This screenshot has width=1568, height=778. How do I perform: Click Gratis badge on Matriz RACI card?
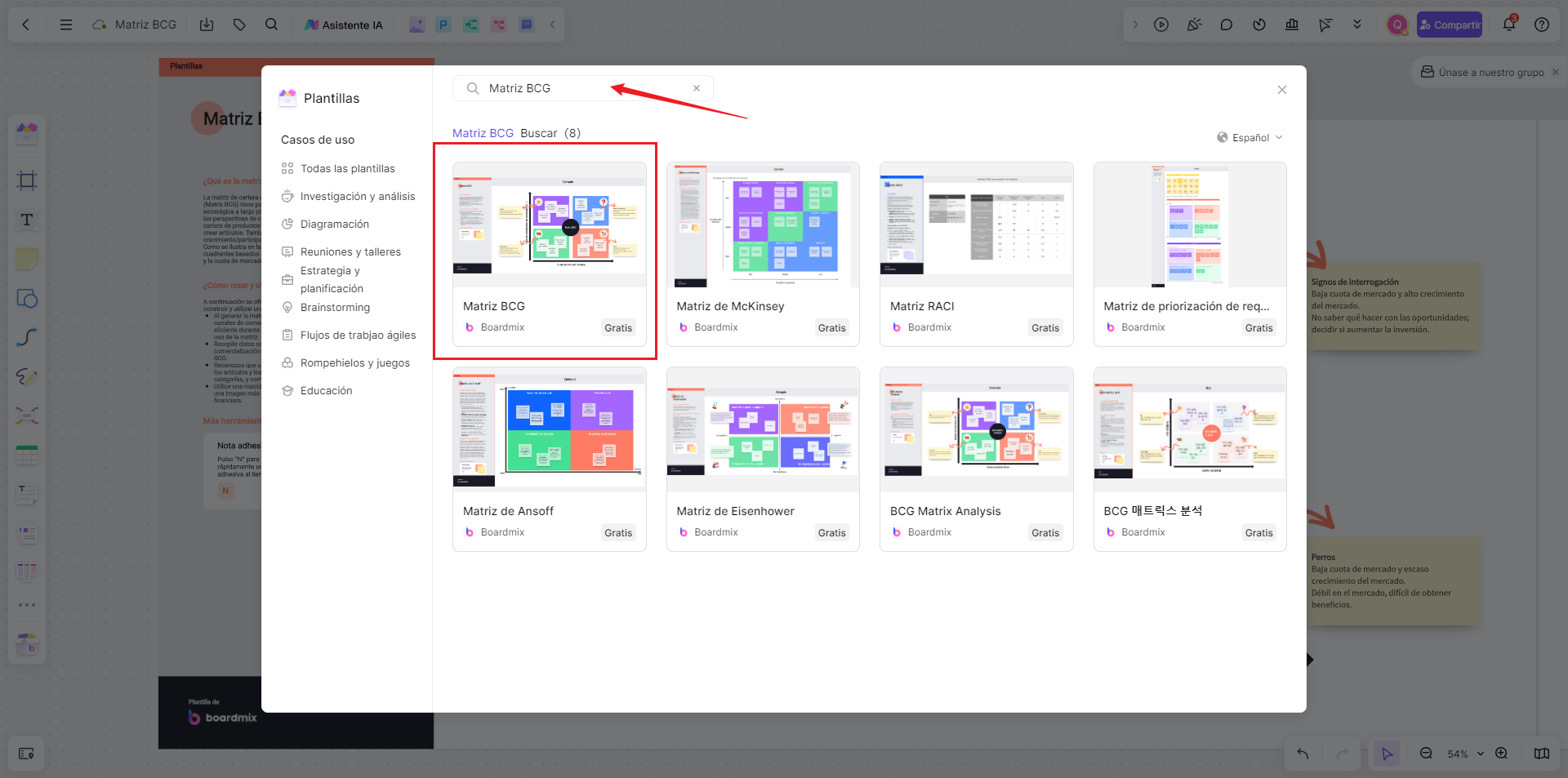[x=1045, y=327]
